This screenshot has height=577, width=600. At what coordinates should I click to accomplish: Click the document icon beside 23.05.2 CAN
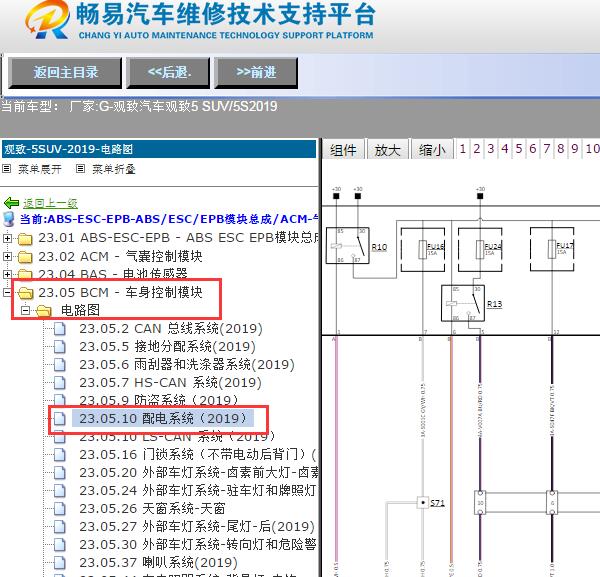pos(60,329)
